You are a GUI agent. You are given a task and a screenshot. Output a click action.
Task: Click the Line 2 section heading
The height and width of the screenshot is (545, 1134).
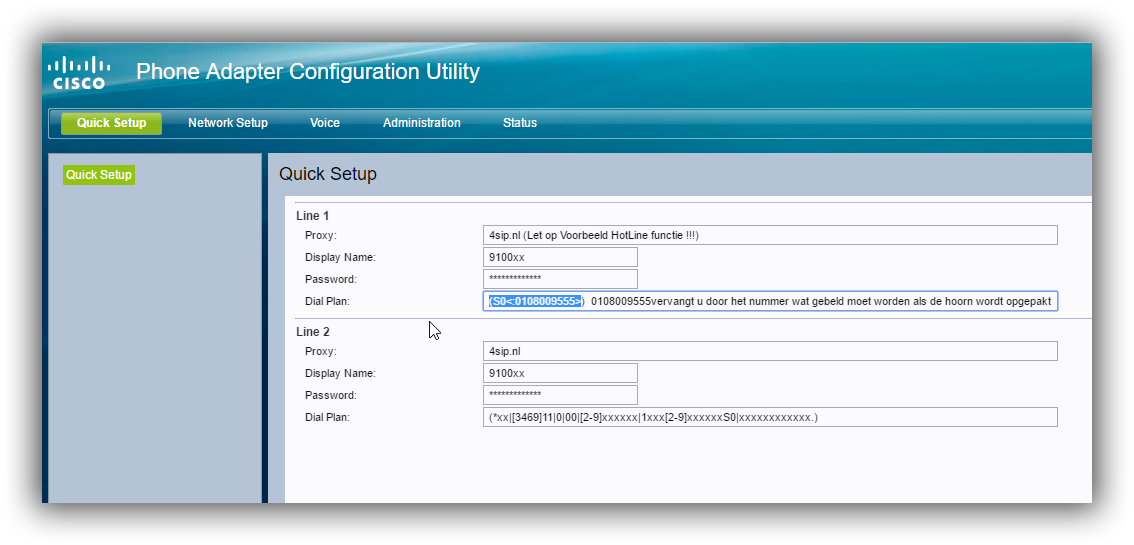[312, 332]
